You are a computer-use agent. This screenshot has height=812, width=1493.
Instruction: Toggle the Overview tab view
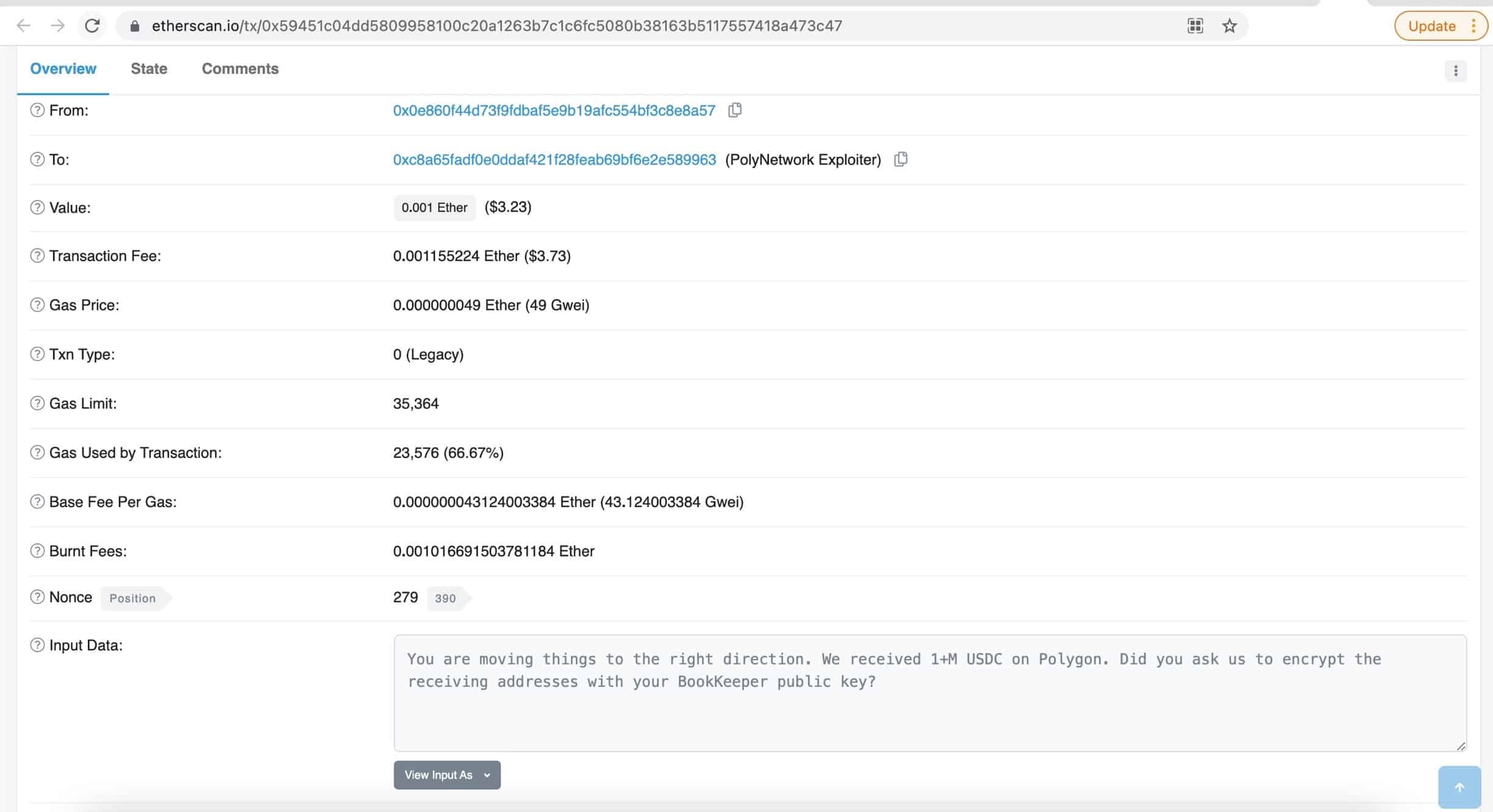tap(62, 69)
